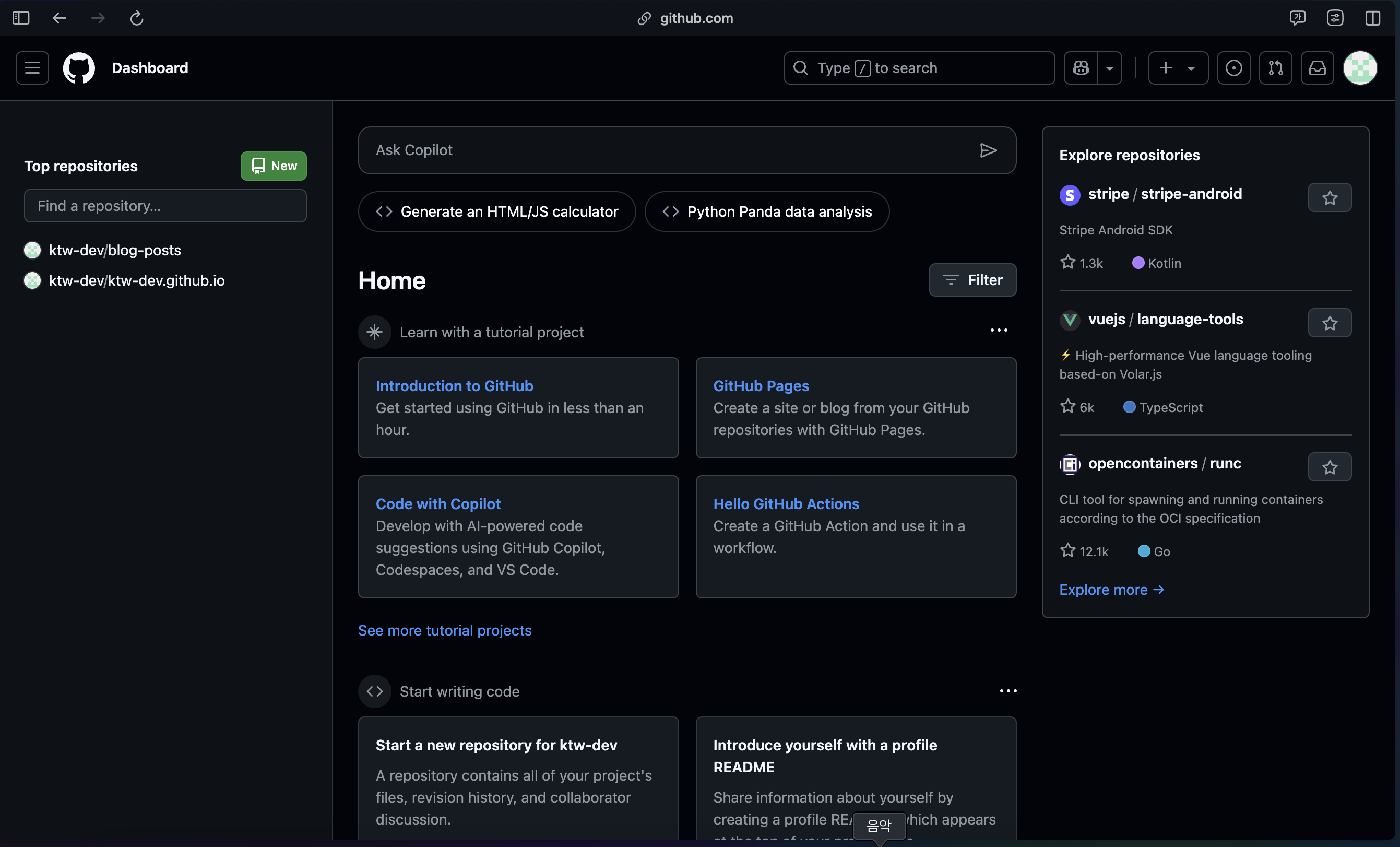Open options menu for Start writing code
This screenshot has height=847, width=1400.
pyautogui.click(x=1008, y=691)
